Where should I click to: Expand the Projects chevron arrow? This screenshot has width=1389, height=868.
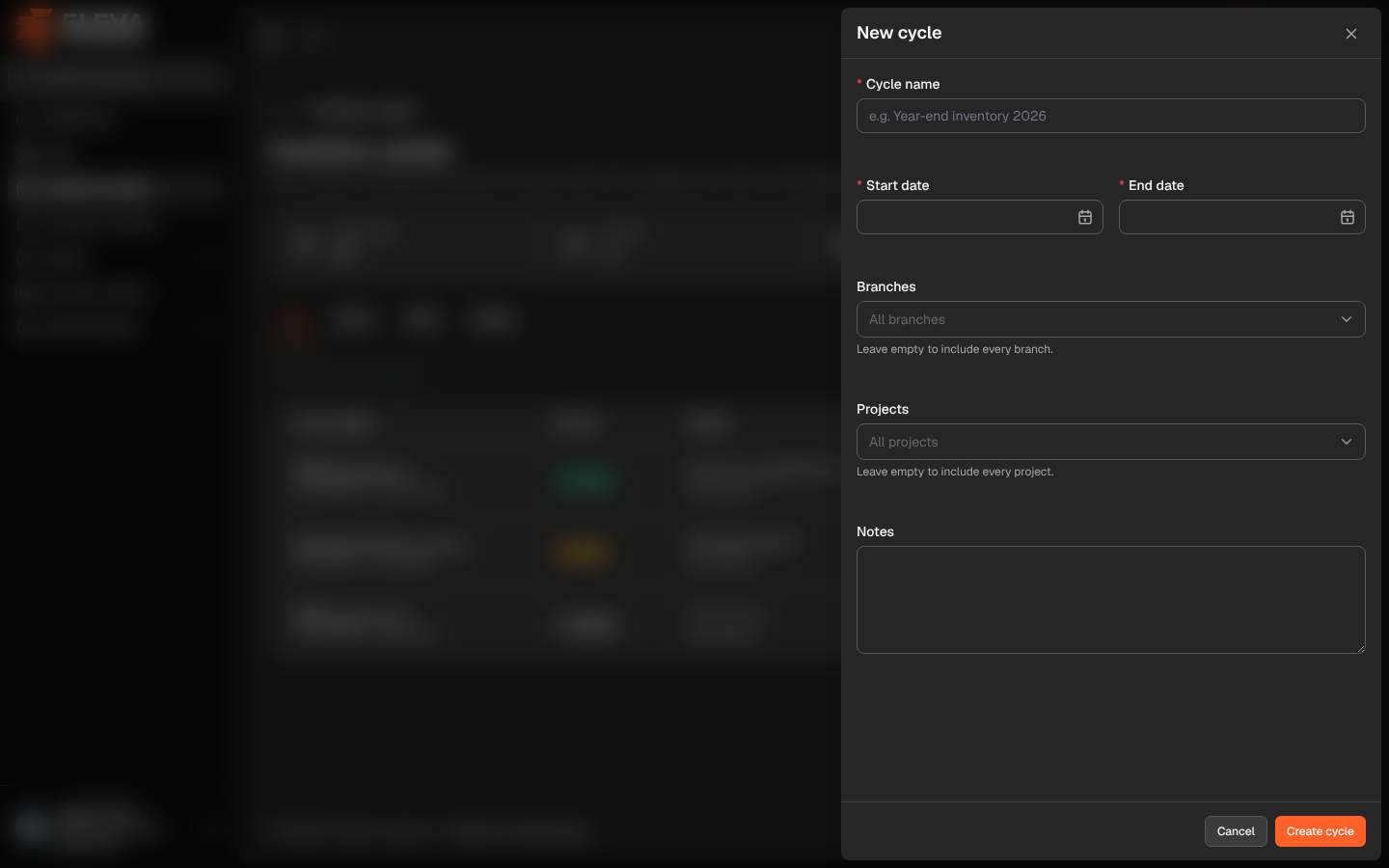click(1347, 442)
